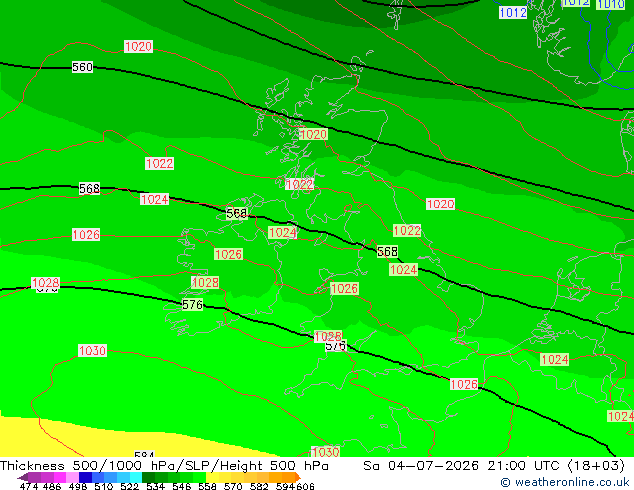
Task: Click the legend value 606
Action: pyautogui.click(x=305, y=486)
